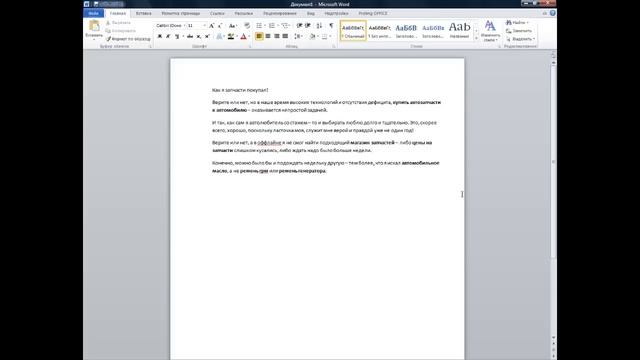Screen dimensions: 640x360
Task: Toggle Center alignment
Action: [268, 36]
